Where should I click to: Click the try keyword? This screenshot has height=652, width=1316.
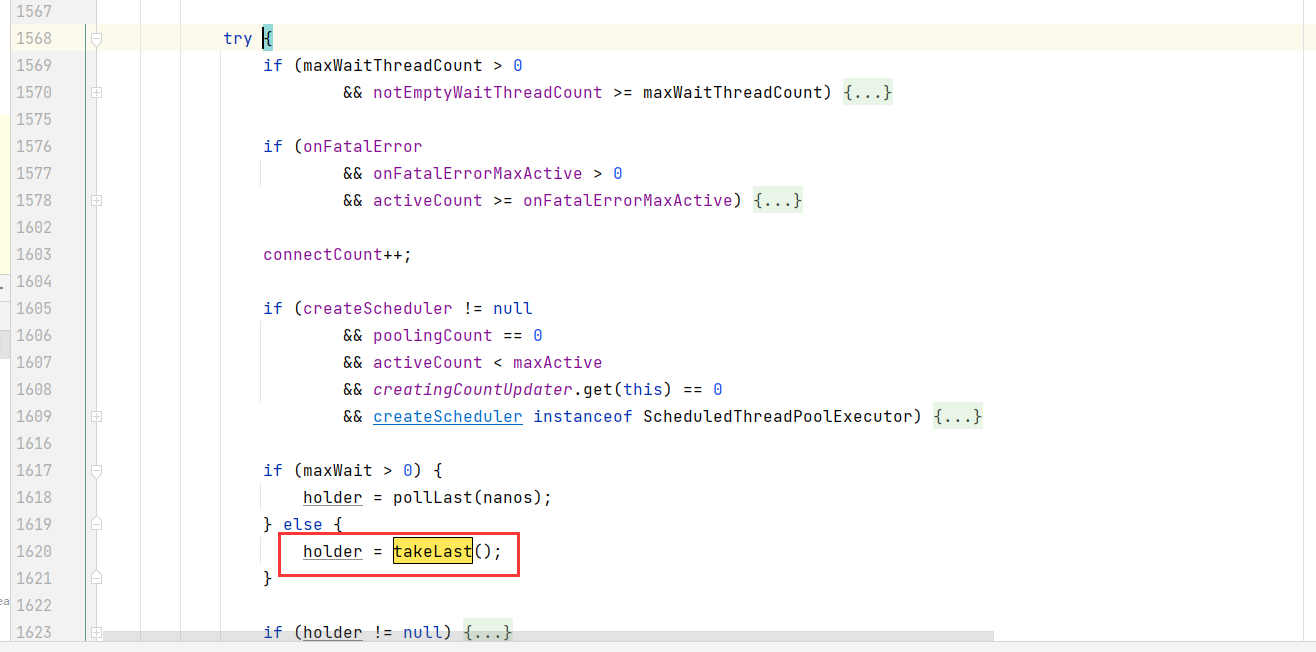pyautogui.click(x=238, y=39)
